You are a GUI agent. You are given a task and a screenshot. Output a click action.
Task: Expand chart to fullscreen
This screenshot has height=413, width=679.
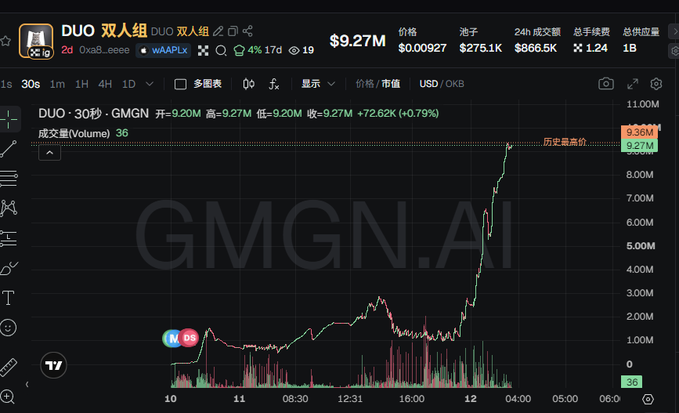[x=633, y=84]
